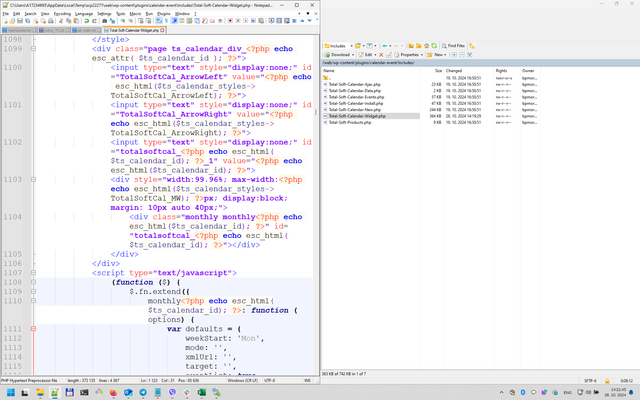Click the Redo arrow in Notepad++ toolbar

(94, 21)
